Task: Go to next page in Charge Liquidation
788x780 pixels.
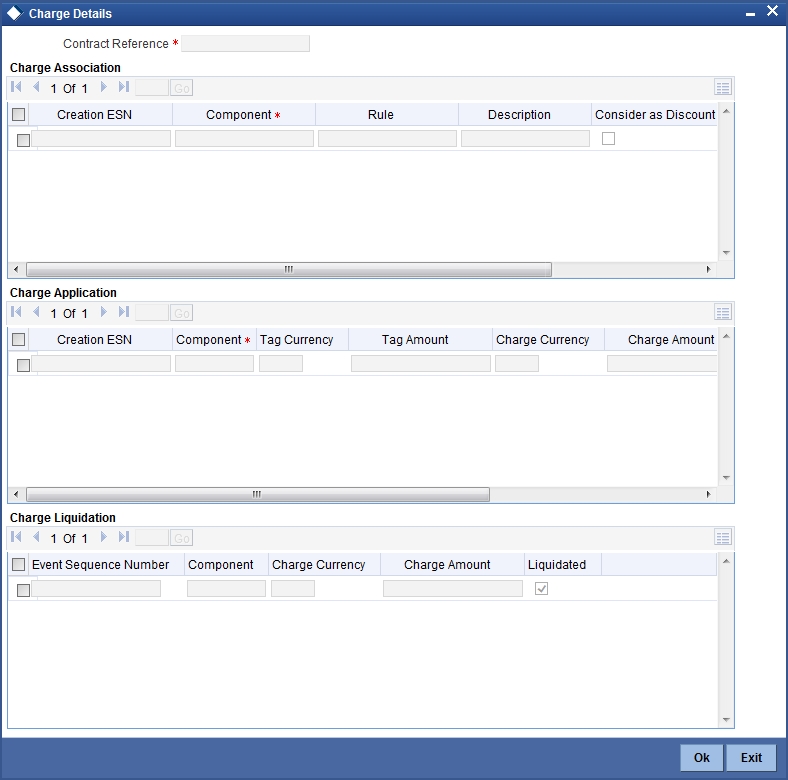Action: (x=104, y=537)
